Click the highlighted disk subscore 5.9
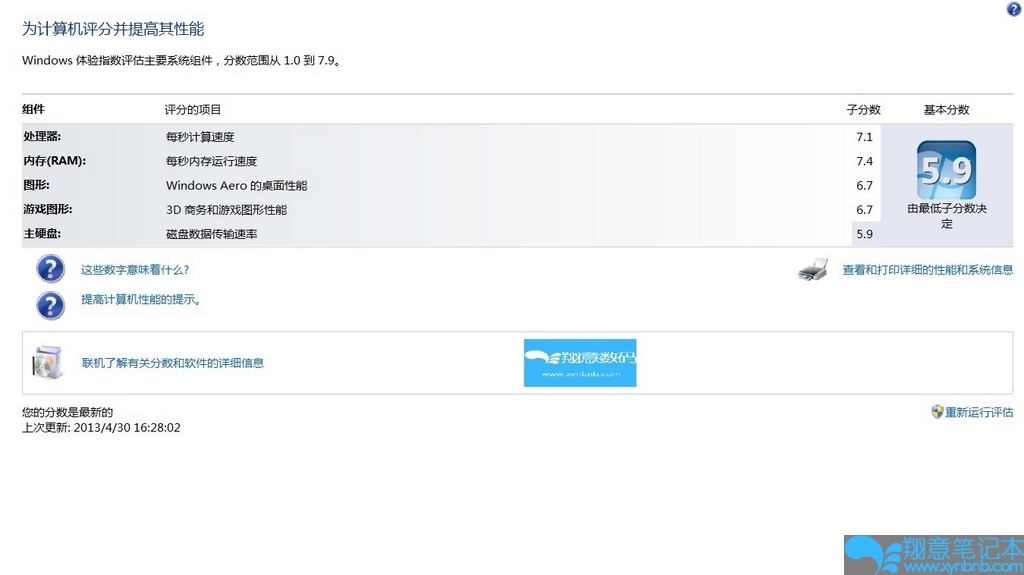 tap(864, 233)
